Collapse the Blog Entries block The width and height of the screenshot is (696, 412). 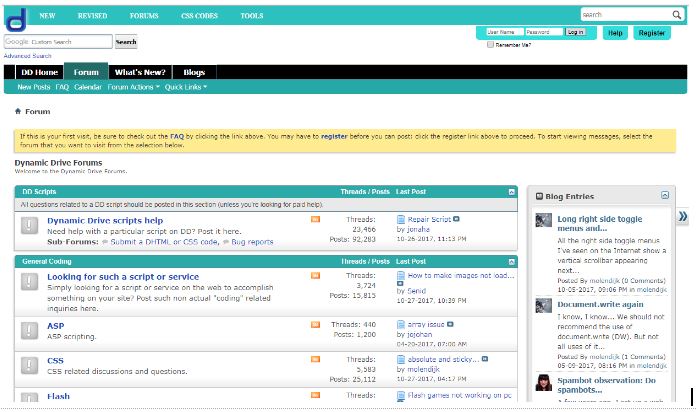click(x=664, y=195)
